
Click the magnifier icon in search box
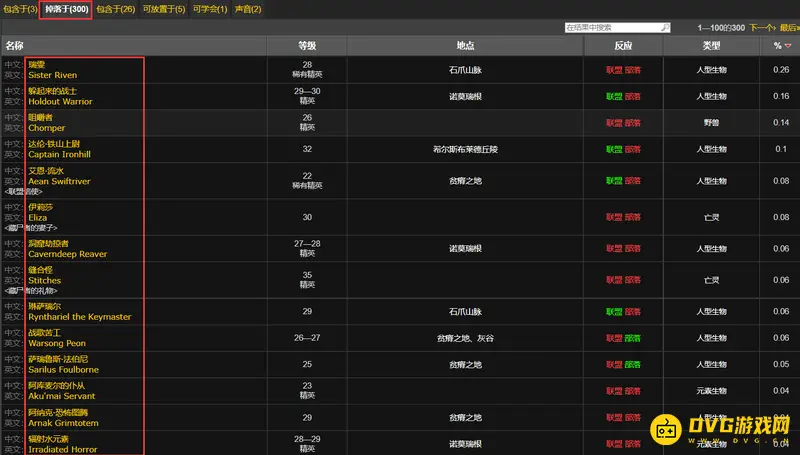point(665,28)
